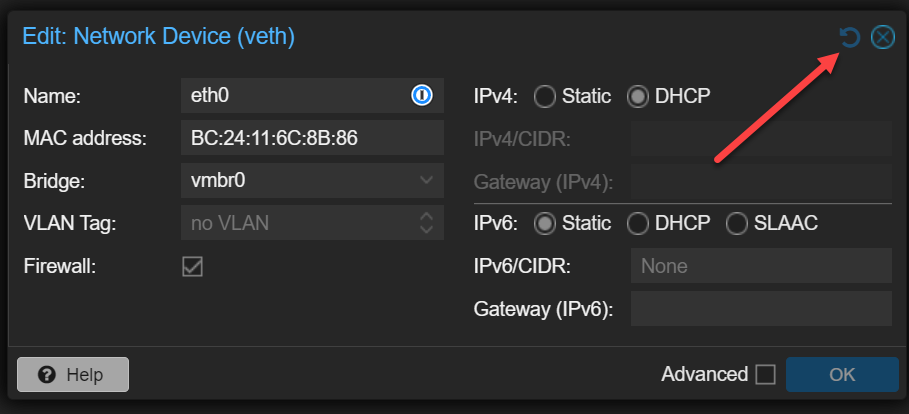Close the Edit Network Device dialog
Image resolution: width=909 pixels, height=414 pixels.
tap(882, 38)
